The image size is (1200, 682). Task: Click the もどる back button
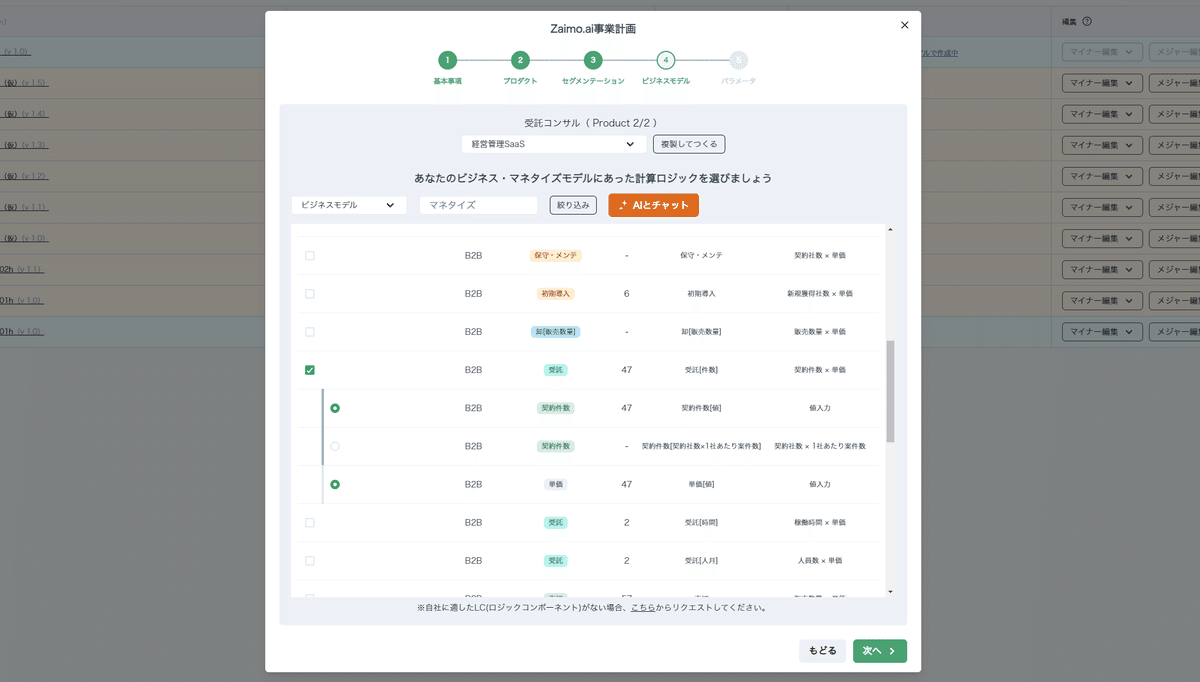click(822, 651)
